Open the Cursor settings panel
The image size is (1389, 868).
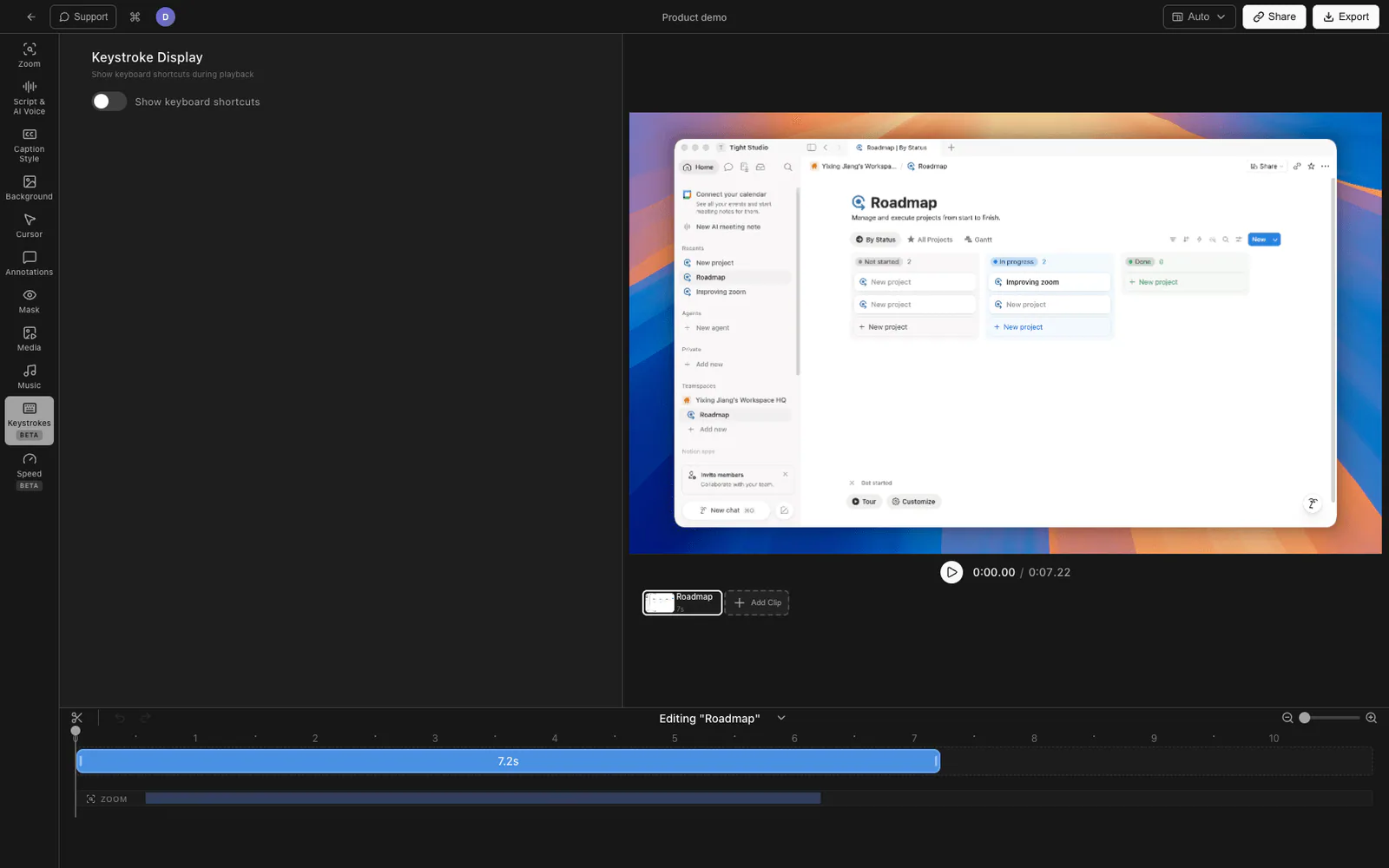[30, 226]
